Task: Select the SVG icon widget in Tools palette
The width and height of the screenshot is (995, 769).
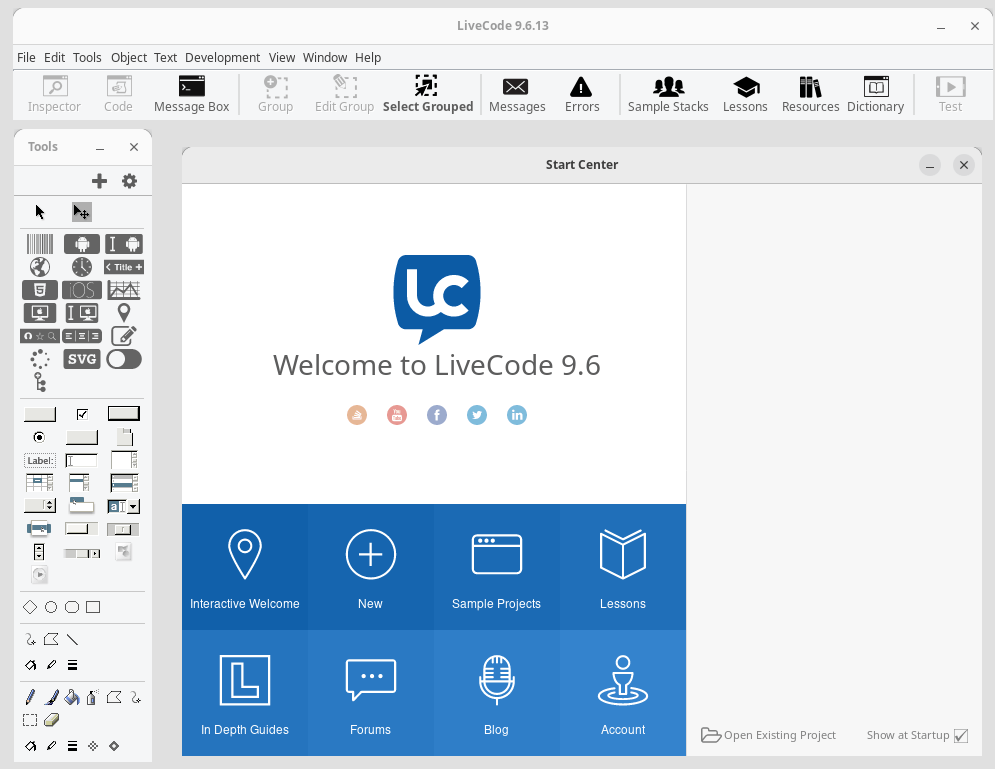Action: point(82,359)
